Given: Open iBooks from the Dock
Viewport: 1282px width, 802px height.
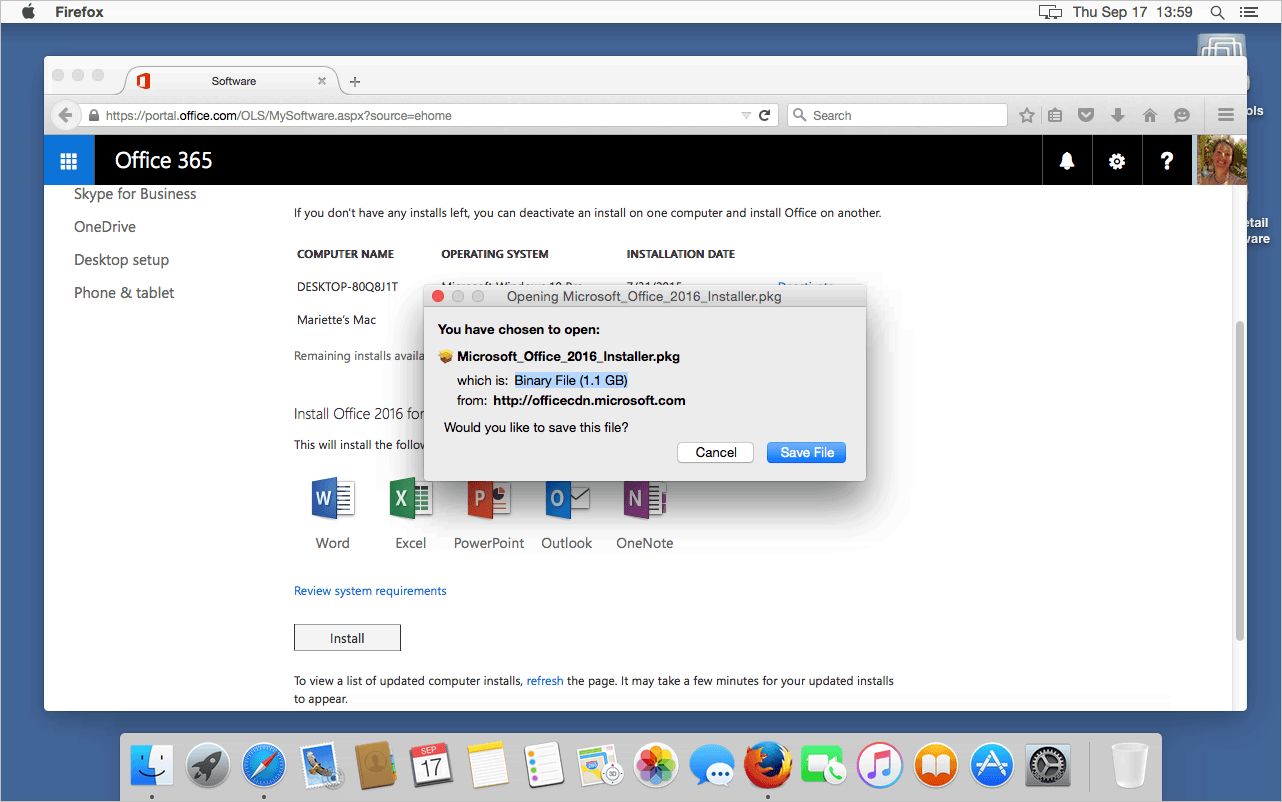Looking at the screenshot, I should [936, 767].
